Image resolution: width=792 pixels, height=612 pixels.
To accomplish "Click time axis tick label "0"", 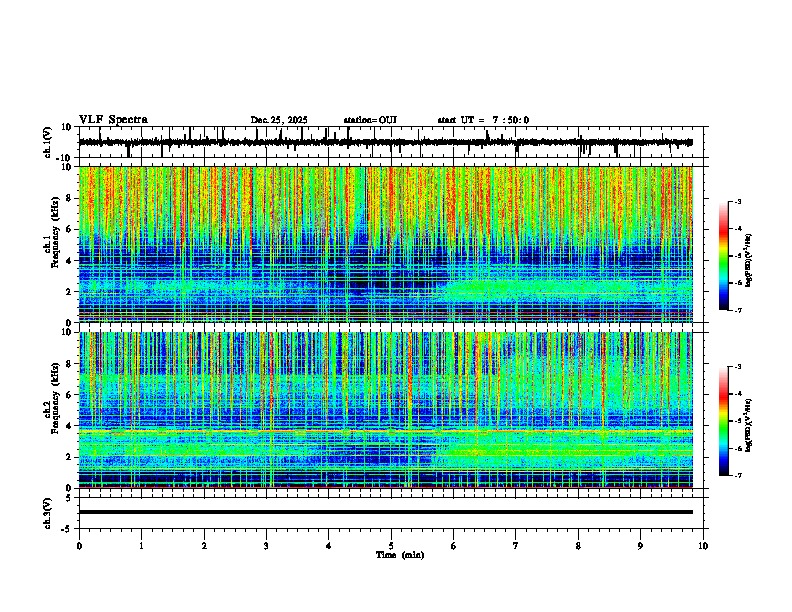I will coord(79,546).
